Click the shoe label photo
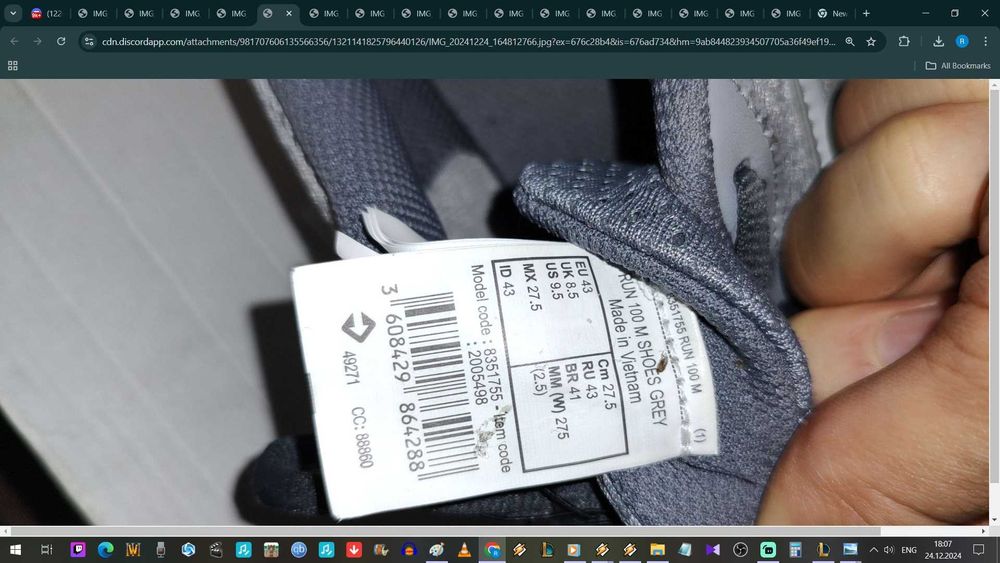 [494, 302]
